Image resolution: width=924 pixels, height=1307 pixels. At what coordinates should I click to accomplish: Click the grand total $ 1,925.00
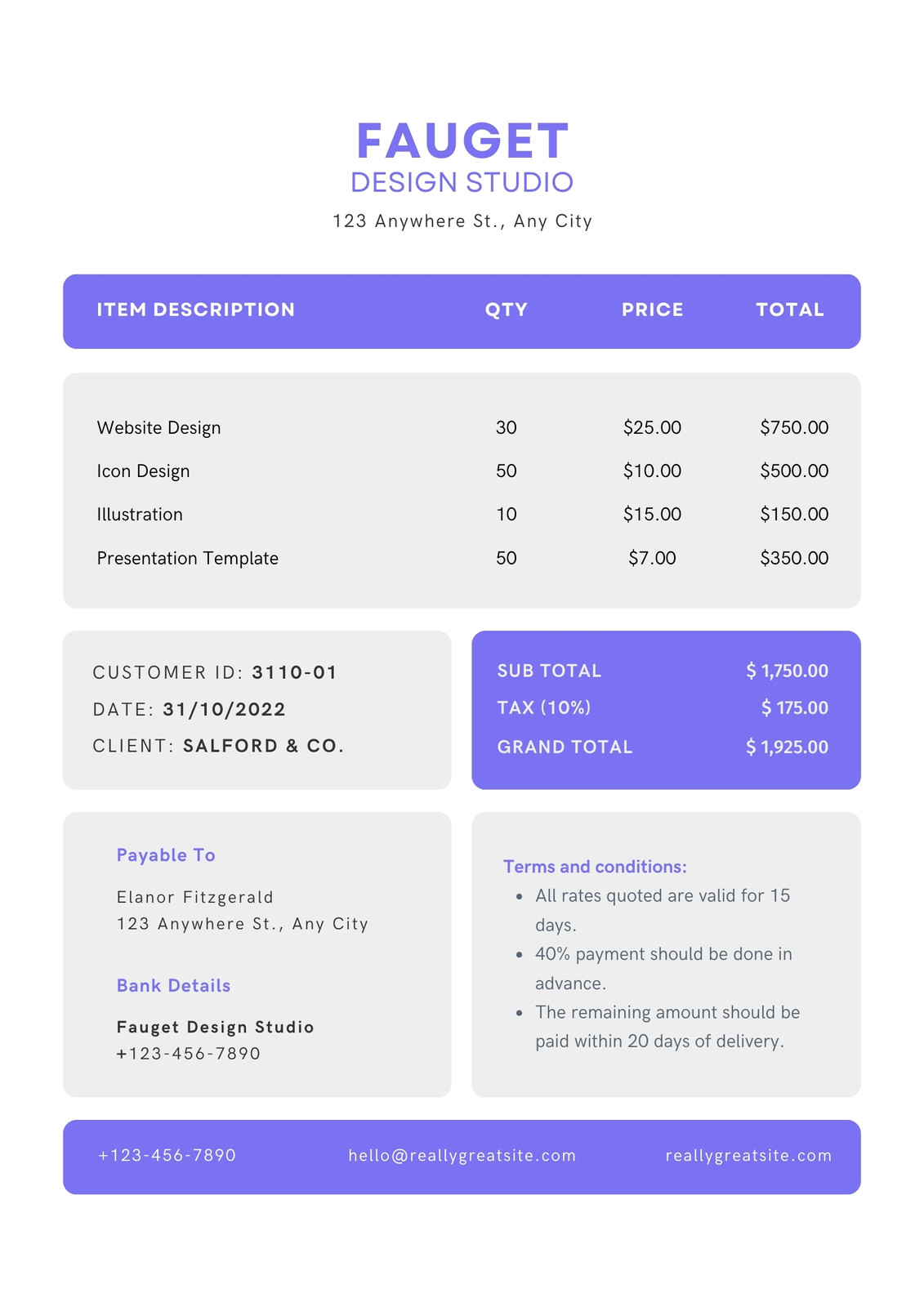(x=787, y=747)
